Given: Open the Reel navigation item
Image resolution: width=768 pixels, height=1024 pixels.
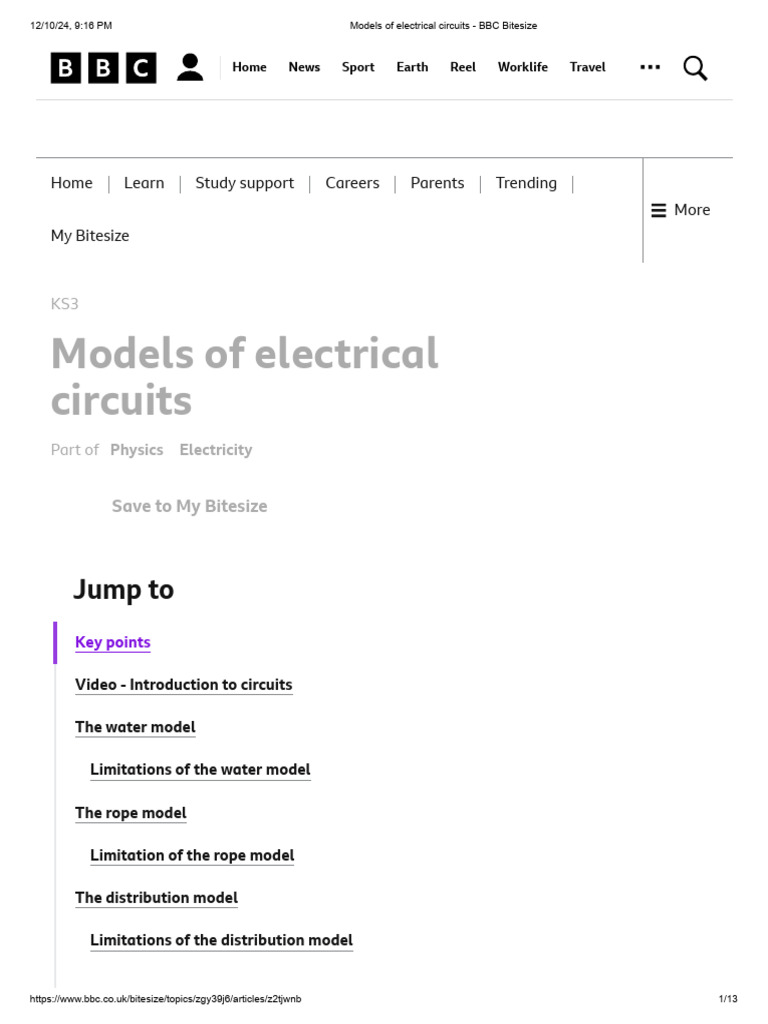Looking at the screenshot, I should tap(463, 67).
